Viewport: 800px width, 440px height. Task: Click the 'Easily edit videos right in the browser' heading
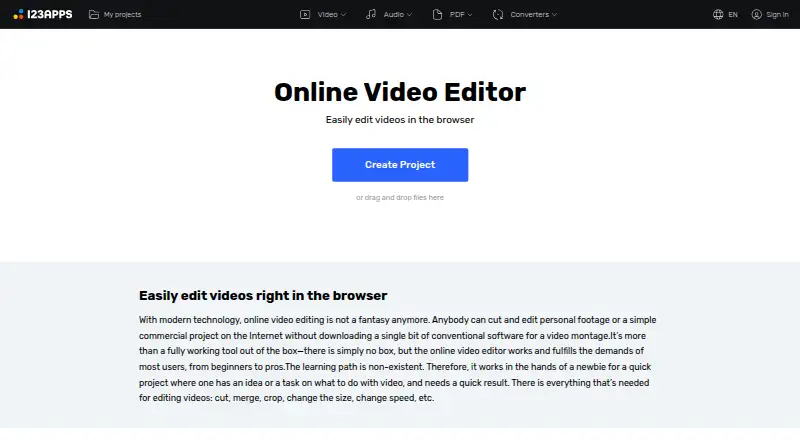(x=263, y=296)
